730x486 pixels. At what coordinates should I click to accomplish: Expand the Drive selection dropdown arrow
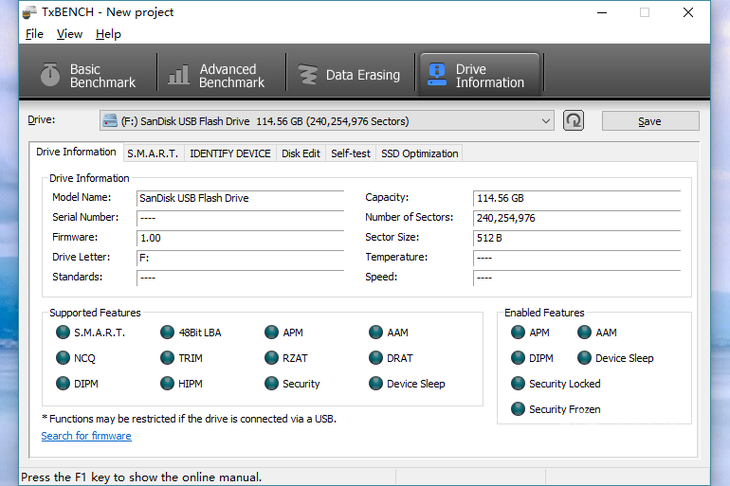tap(546, 121)
